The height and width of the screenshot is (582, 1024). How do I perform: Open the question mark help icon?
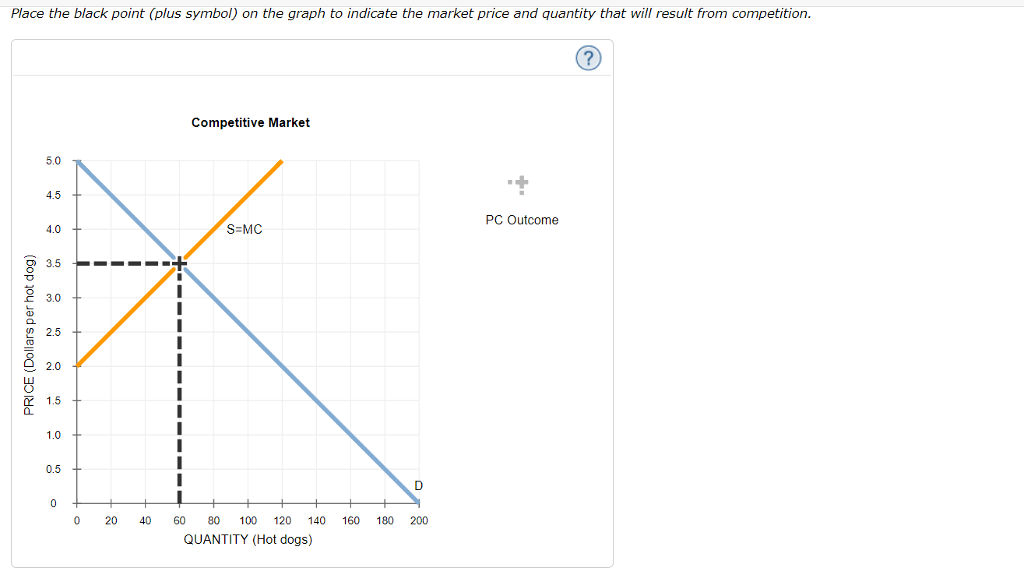(x=588, y=58)
